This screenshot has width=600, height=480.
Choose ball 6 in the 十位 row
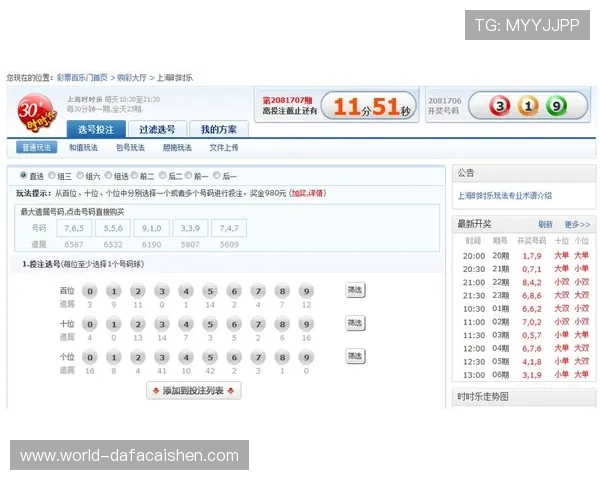[234, 325]
